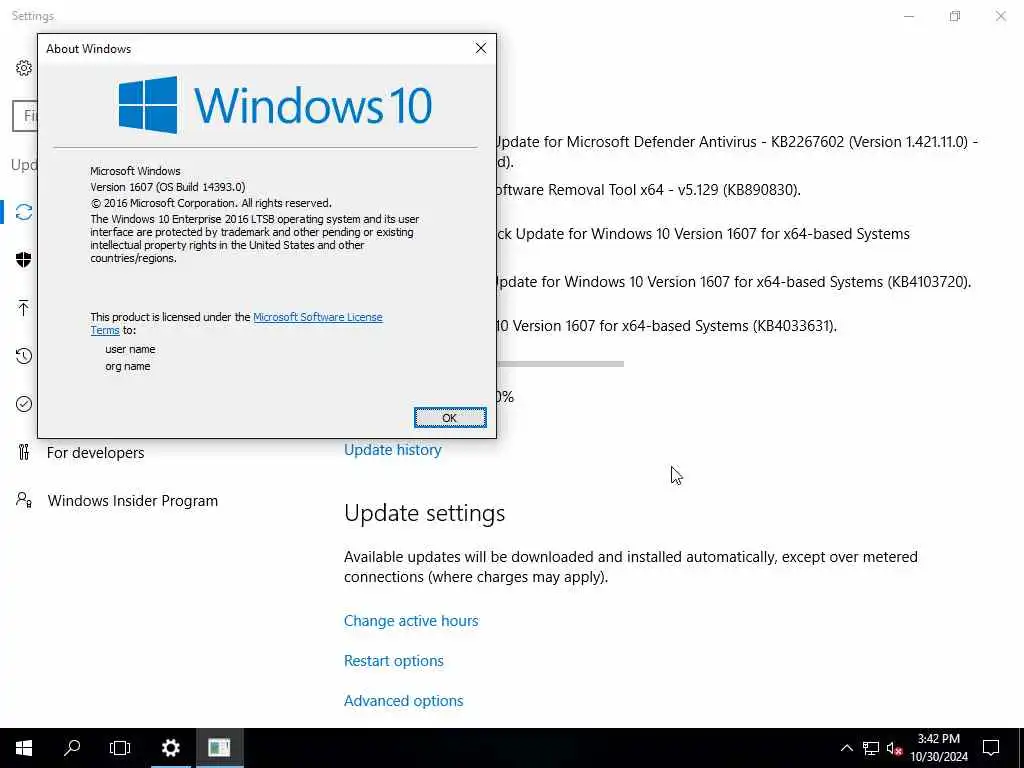Screen dimensions: 1024x768
Task: Close the Settings window
Action: [1000, 16]
